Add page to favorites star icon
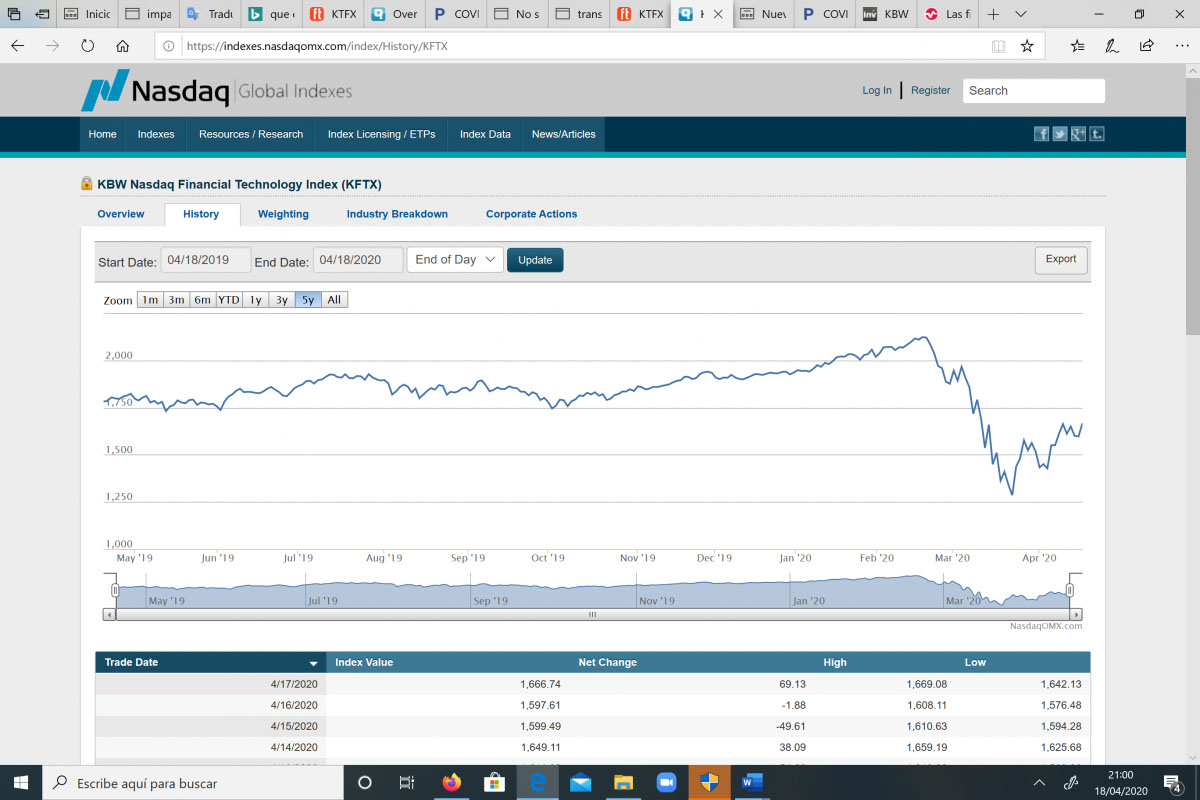This screenshot has height=800, width=1200. click(x=1027, y=46)
